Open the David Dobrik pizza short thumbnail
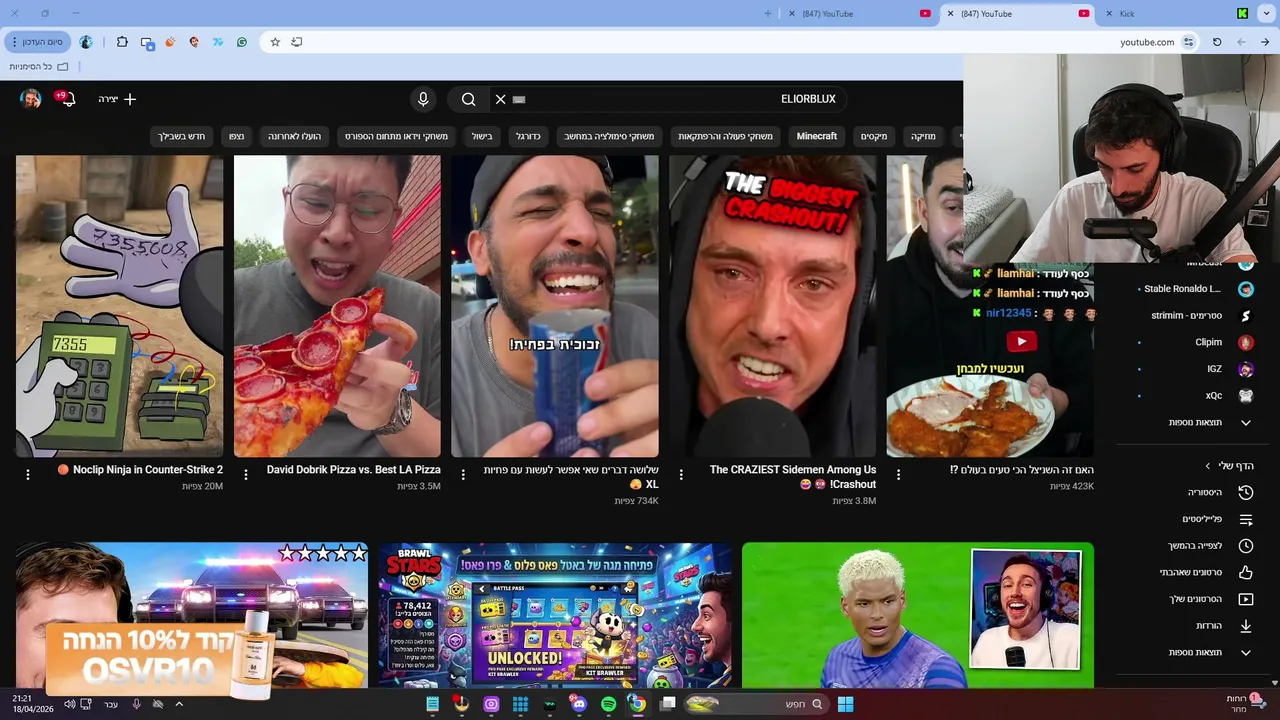This screenshot has height=720, width=1280. click(337, 306)
